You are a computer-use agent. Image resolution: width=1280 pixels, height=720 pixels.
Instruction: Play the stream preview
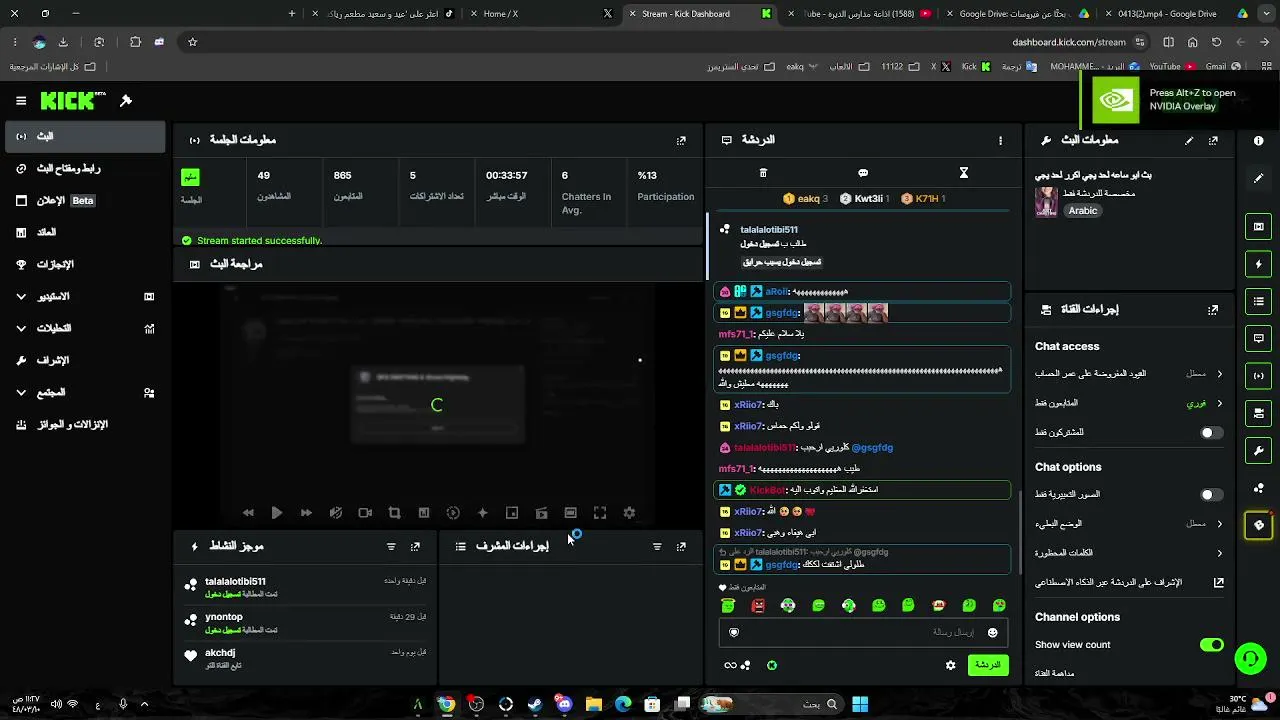click(277, 513)
